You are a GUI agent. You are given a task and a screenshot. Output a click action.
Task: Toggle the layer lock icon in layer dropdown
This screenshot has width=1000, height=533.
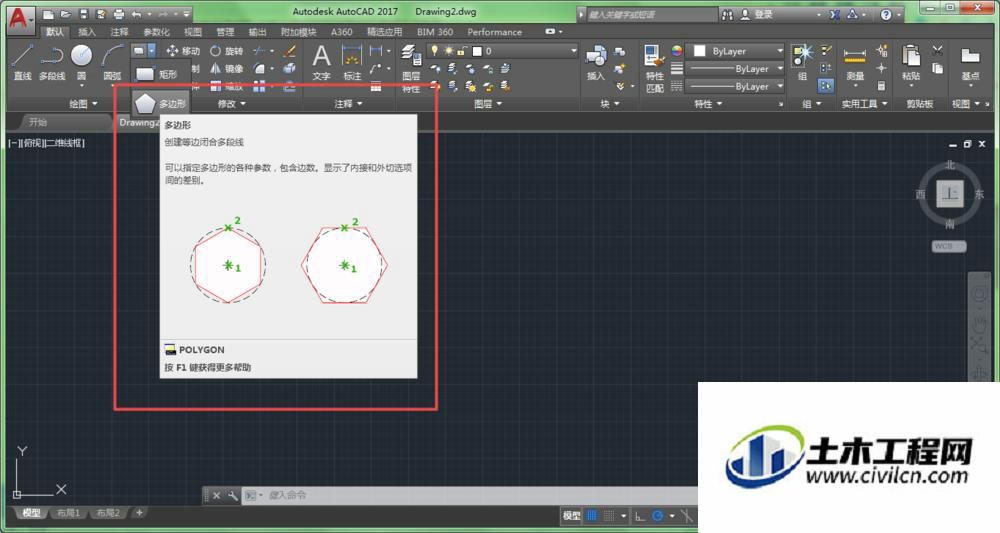coord(461,50)
